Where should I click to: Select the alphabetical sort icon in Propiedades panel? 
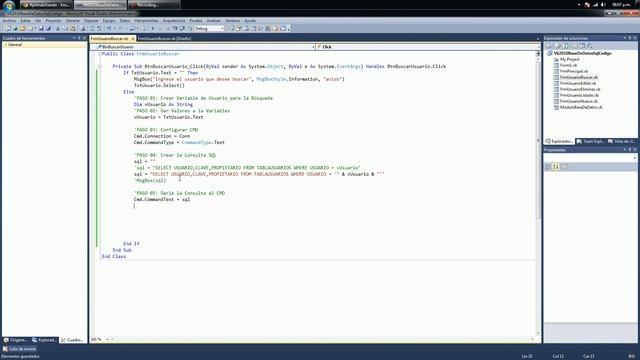[x=556, y=167]
